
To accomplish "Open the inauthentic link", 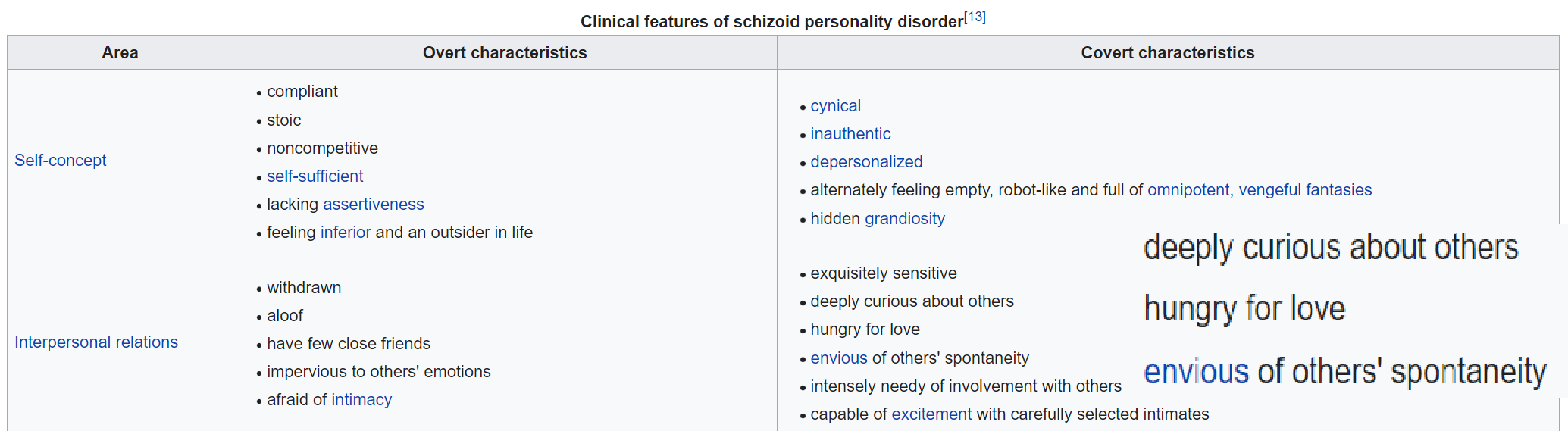I will click(850, 134).
